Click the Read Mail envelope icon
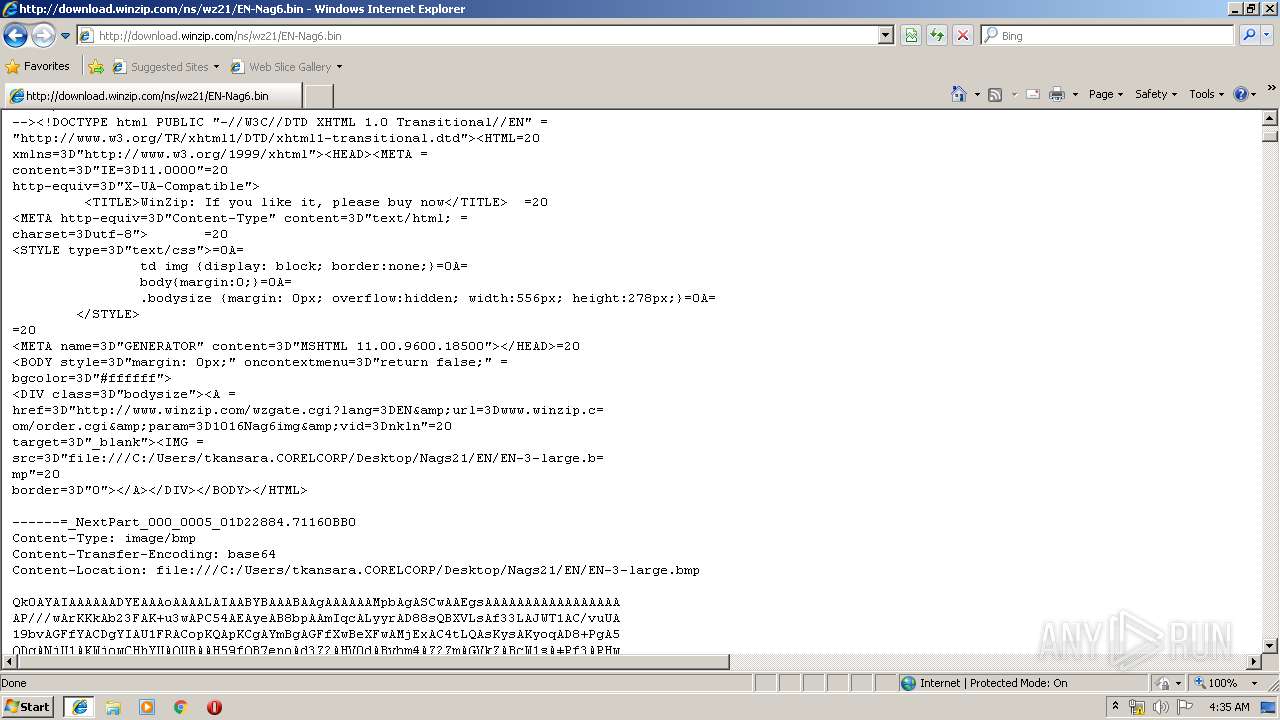The width and height of the screenshot is (1280, 720). [x=1033, y=94]
